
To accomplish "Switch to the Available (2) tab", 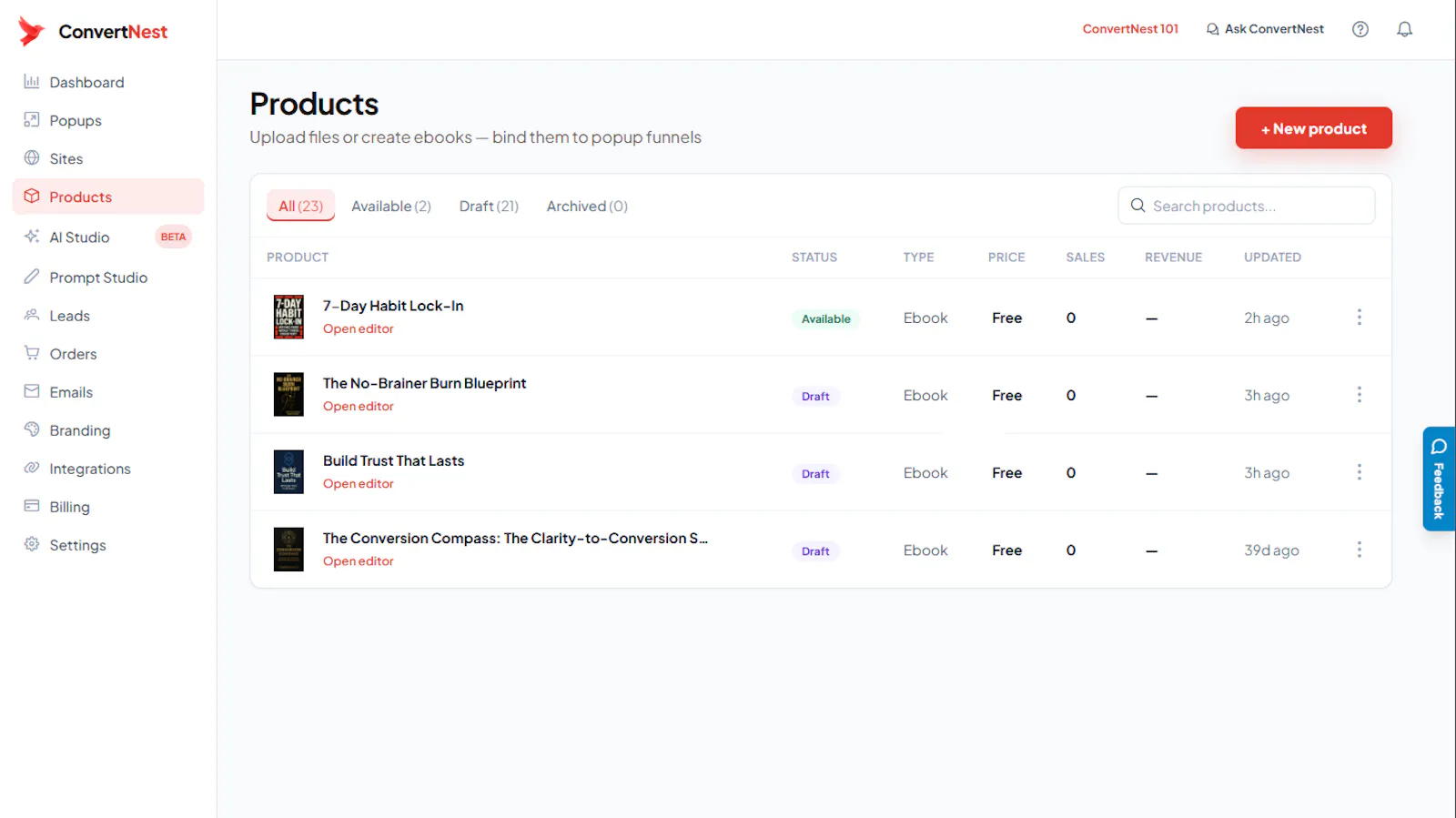I will pos(391,206).
